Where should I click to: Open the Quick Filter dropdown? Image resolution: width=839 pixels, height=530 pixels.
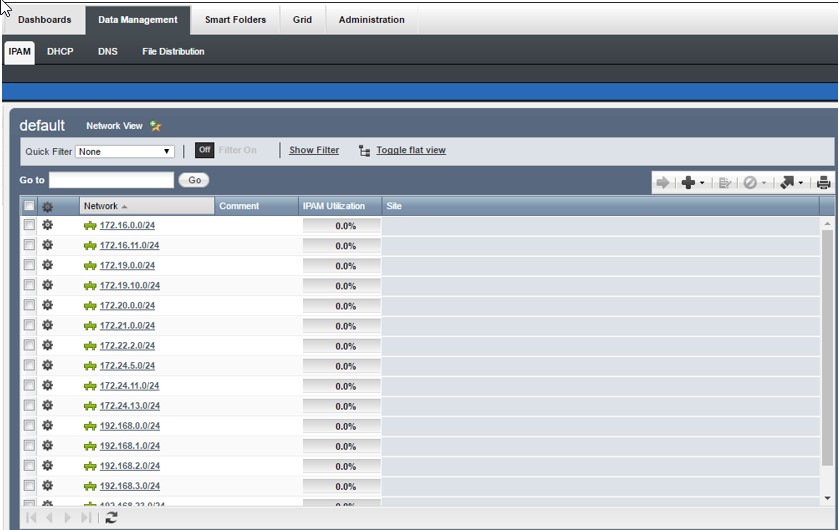[125, 152]
